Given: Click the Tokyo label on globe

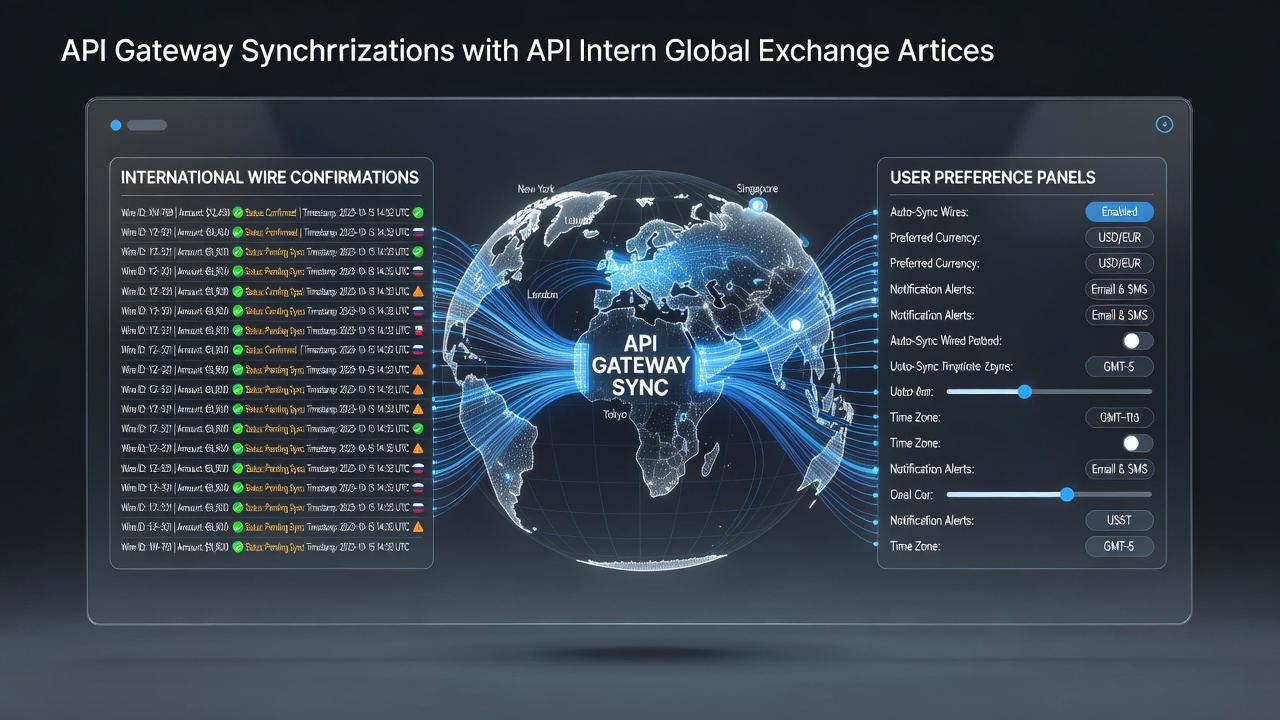Looking at the screenshot, I should pos(615,414).
